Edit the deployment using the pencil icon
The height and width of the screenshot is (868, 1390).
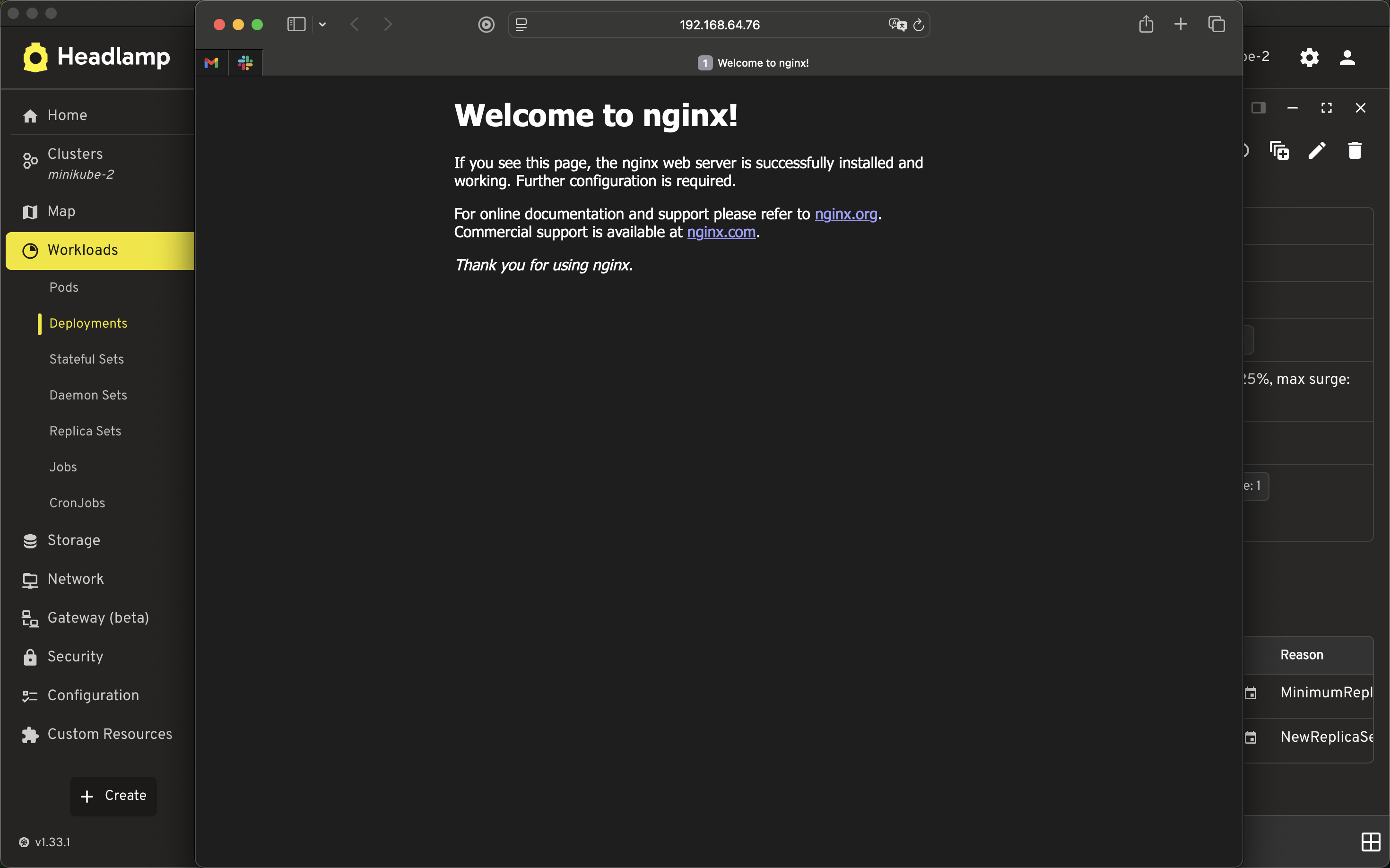(x=1317, y=150)
